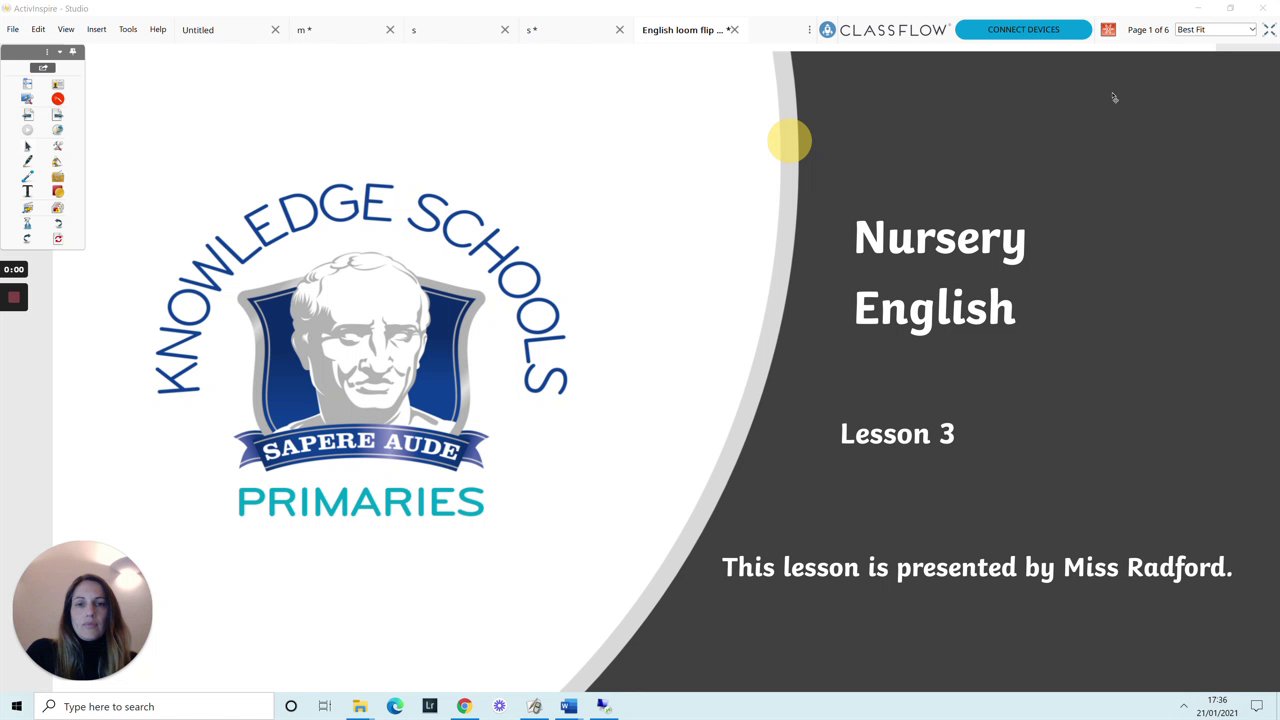The width and height of the screenshot is (1280, 720).
Task: Open the toolbox options dropdown arrow
Action: tap(59, 51)
